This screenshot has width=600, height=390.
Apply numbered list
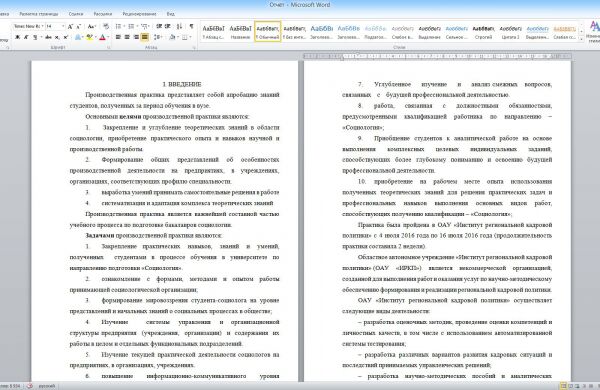131,26
